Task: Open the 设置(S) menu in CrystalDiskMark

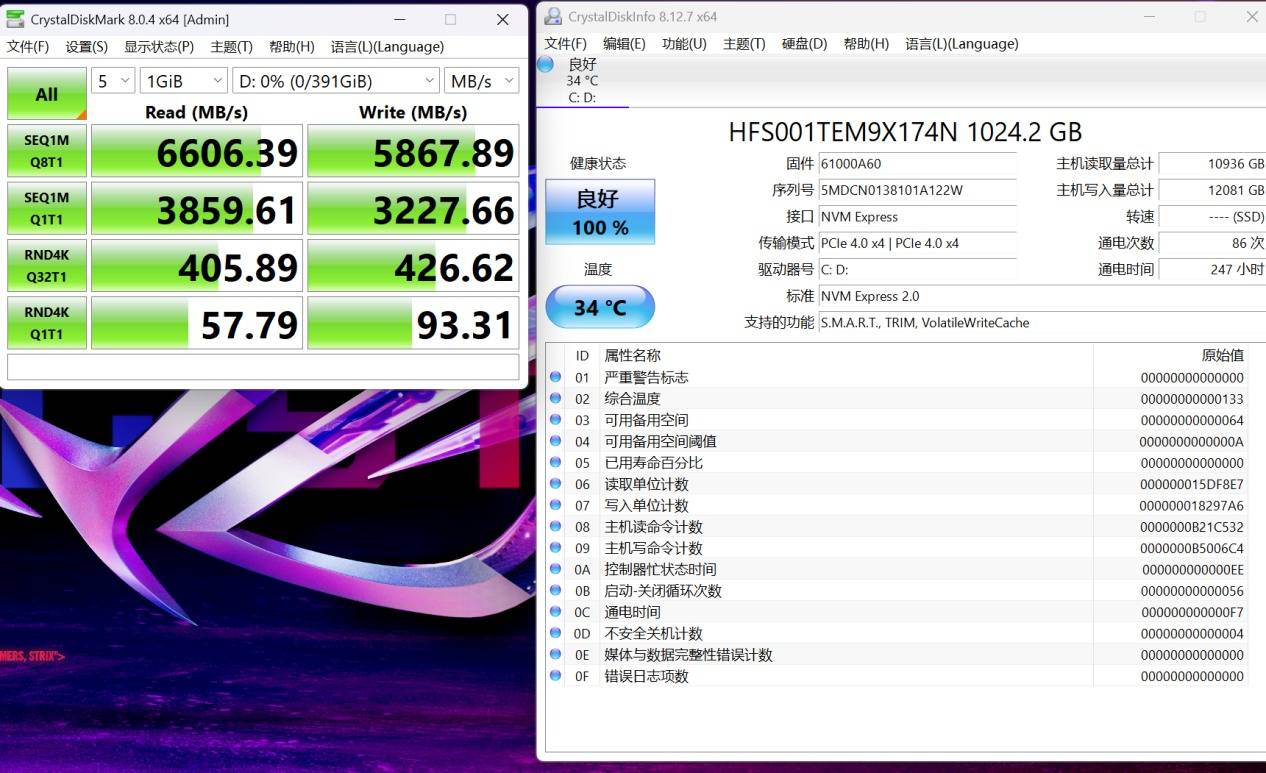Action: (86, 47)
